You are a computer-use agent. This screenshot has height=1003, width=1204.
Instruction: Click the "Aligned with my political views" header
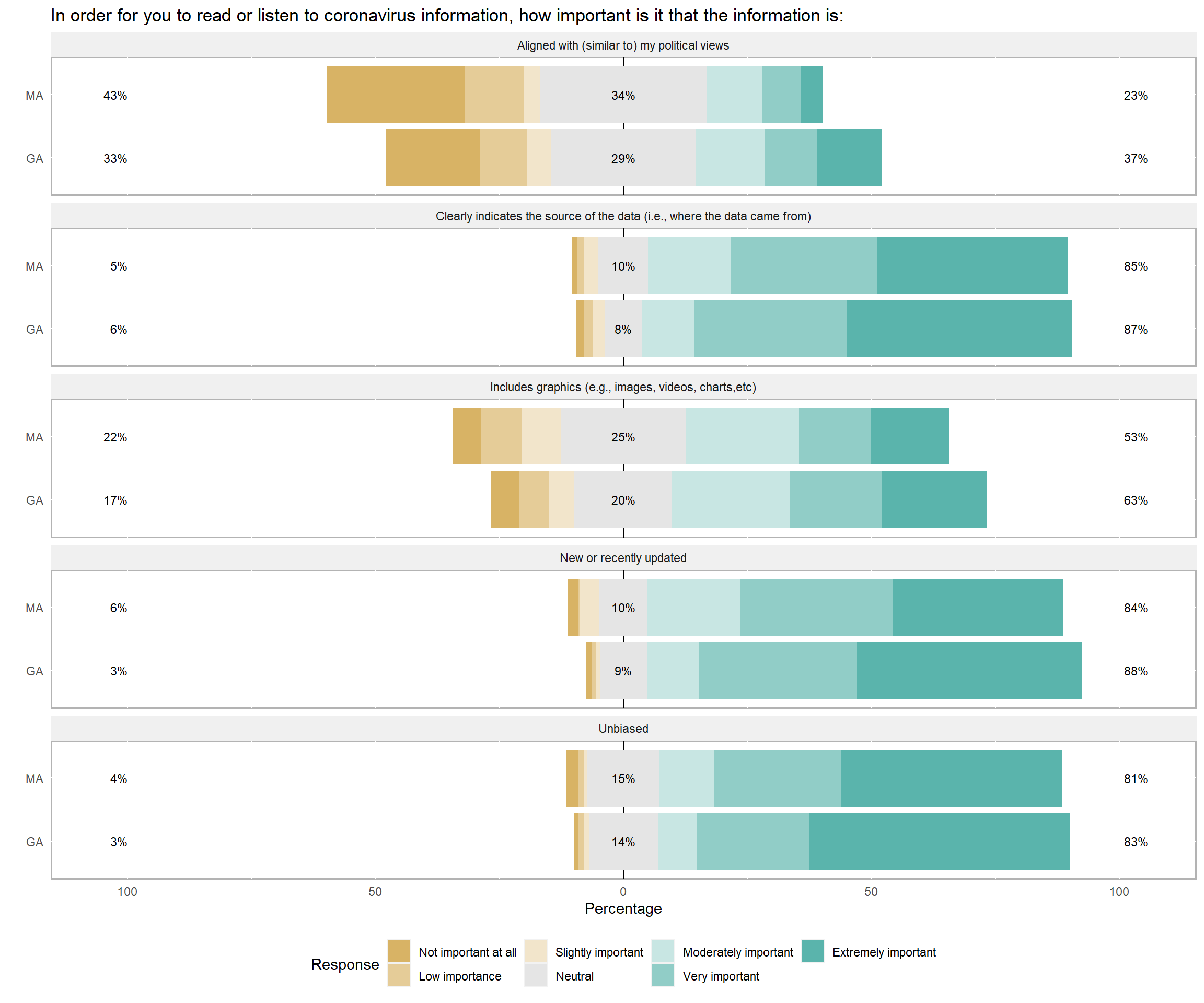pyautogui.click(x=623, y=45)
